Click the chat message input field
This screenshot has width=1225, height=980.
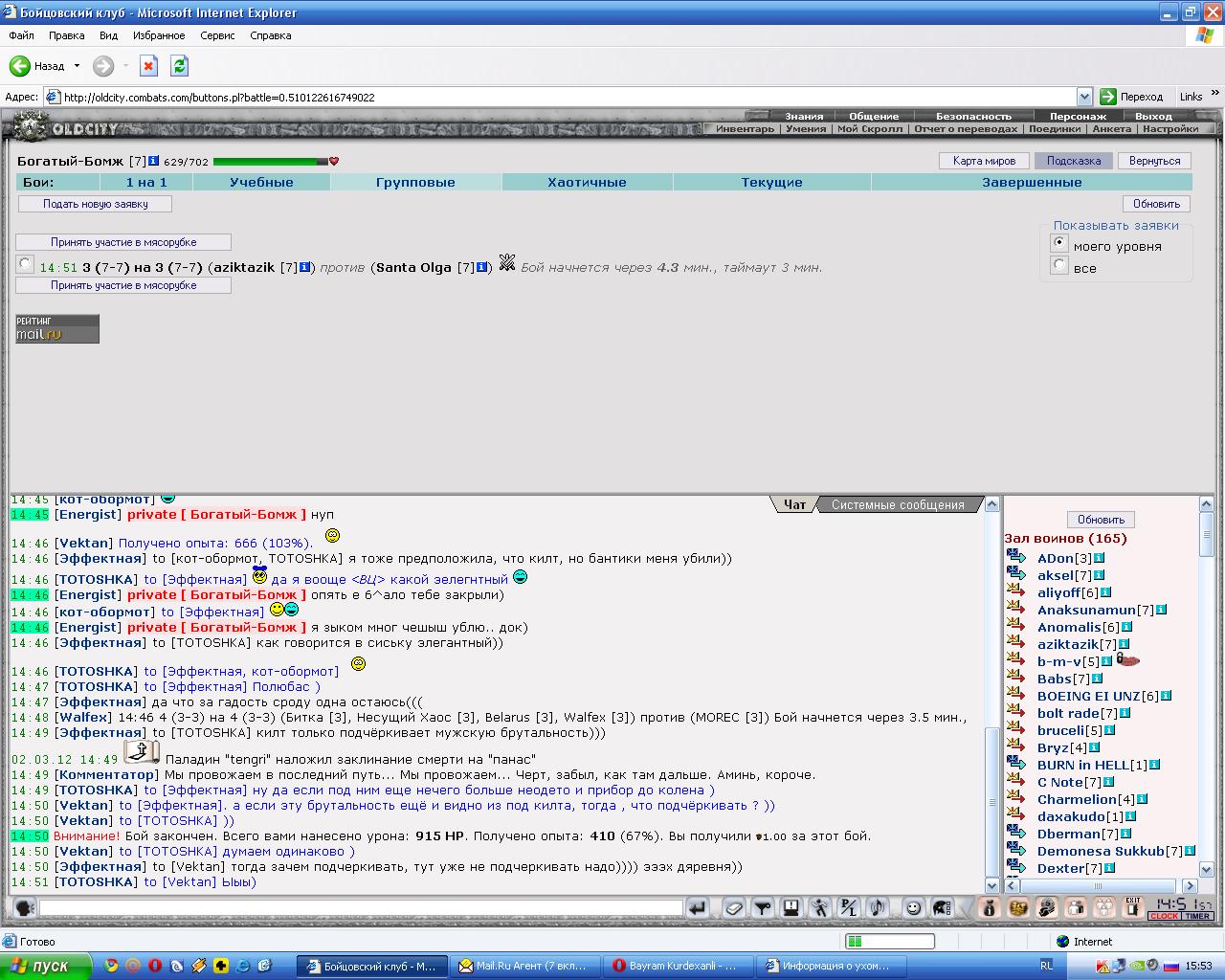pos(361,907)
